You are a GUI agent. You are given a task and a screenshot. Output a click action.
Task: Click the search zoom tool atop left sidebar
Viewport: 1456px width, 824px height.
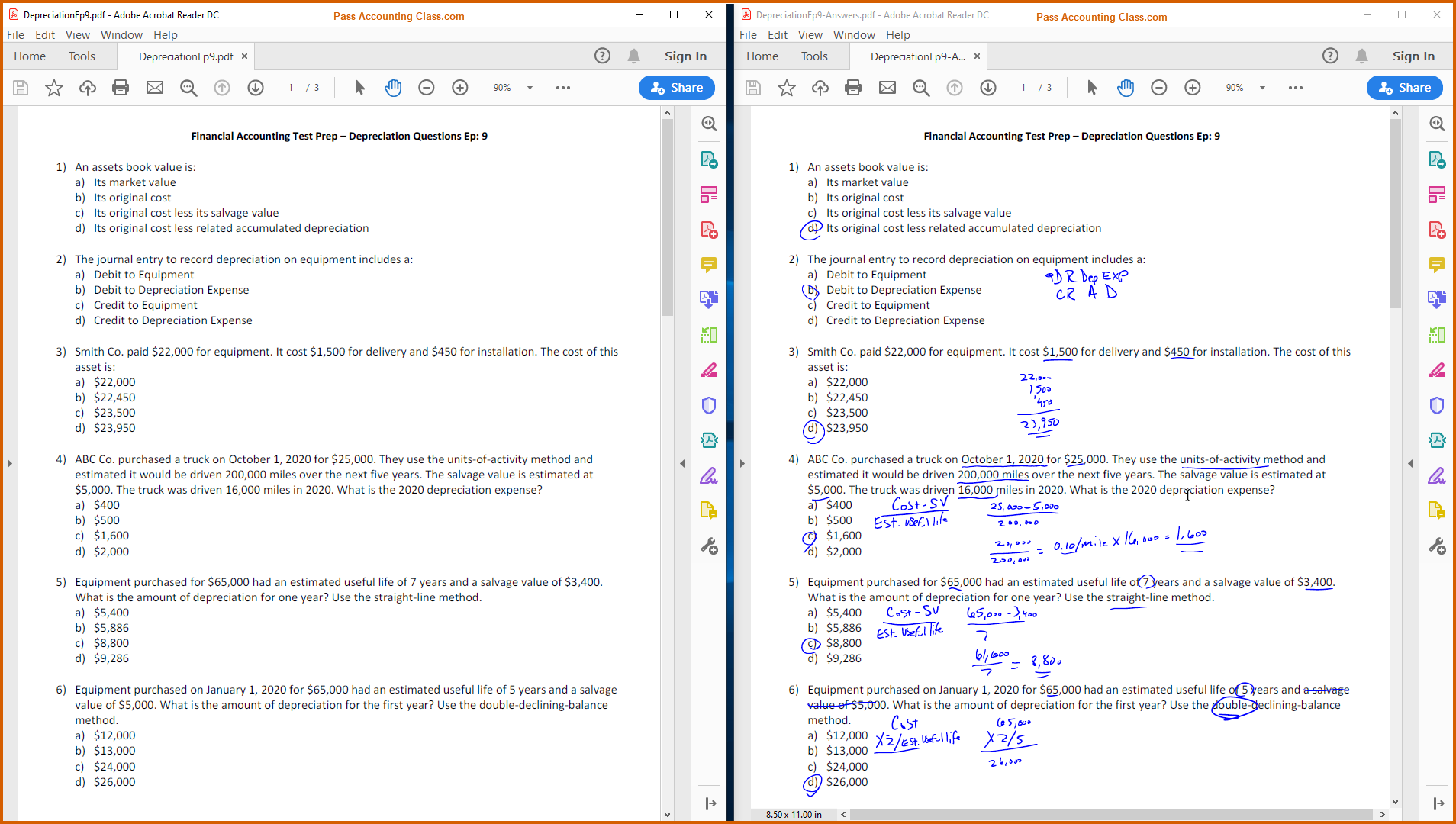[709, 124]
